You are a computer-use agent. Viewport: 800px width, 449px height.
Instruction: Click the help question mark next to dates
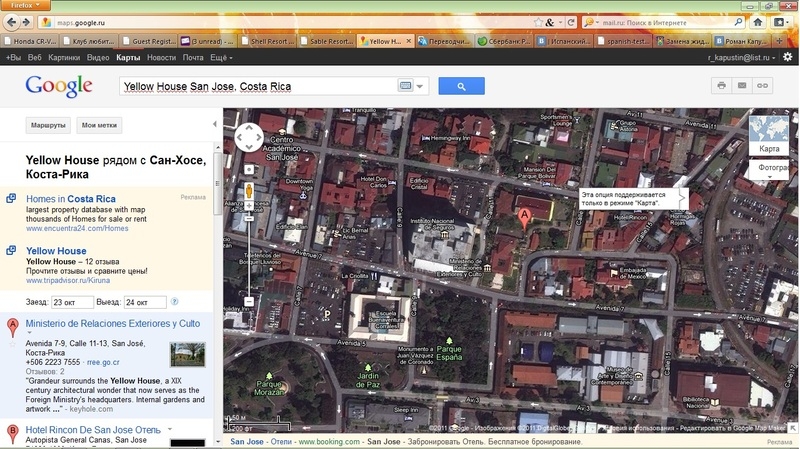174,302
